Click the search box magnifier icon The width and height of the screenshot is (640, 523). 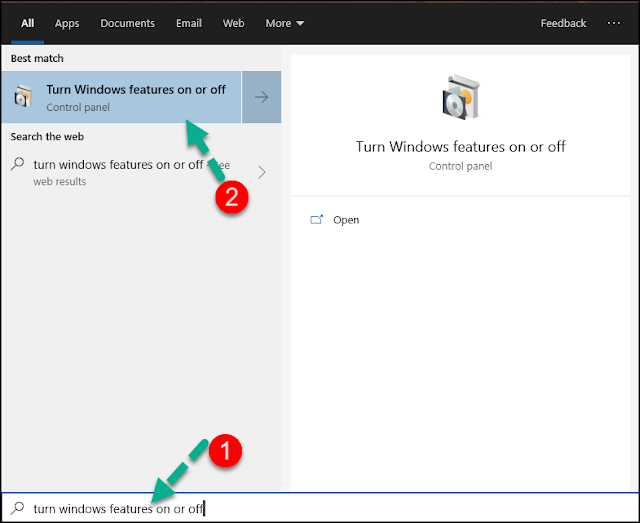18,508
